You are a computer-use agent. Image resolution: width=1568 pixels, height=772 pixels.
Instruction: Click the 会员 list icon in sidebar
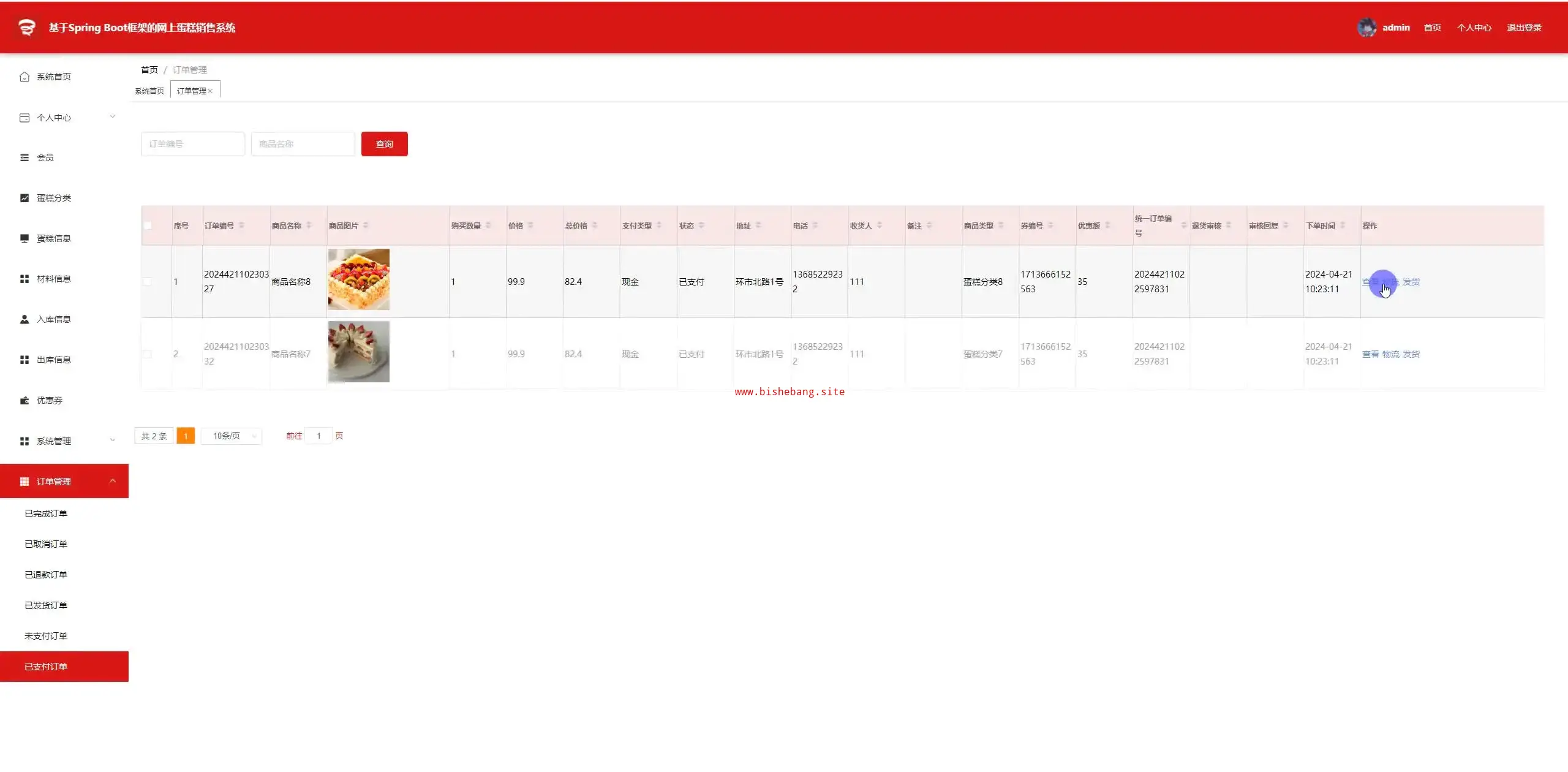point(24,157)
